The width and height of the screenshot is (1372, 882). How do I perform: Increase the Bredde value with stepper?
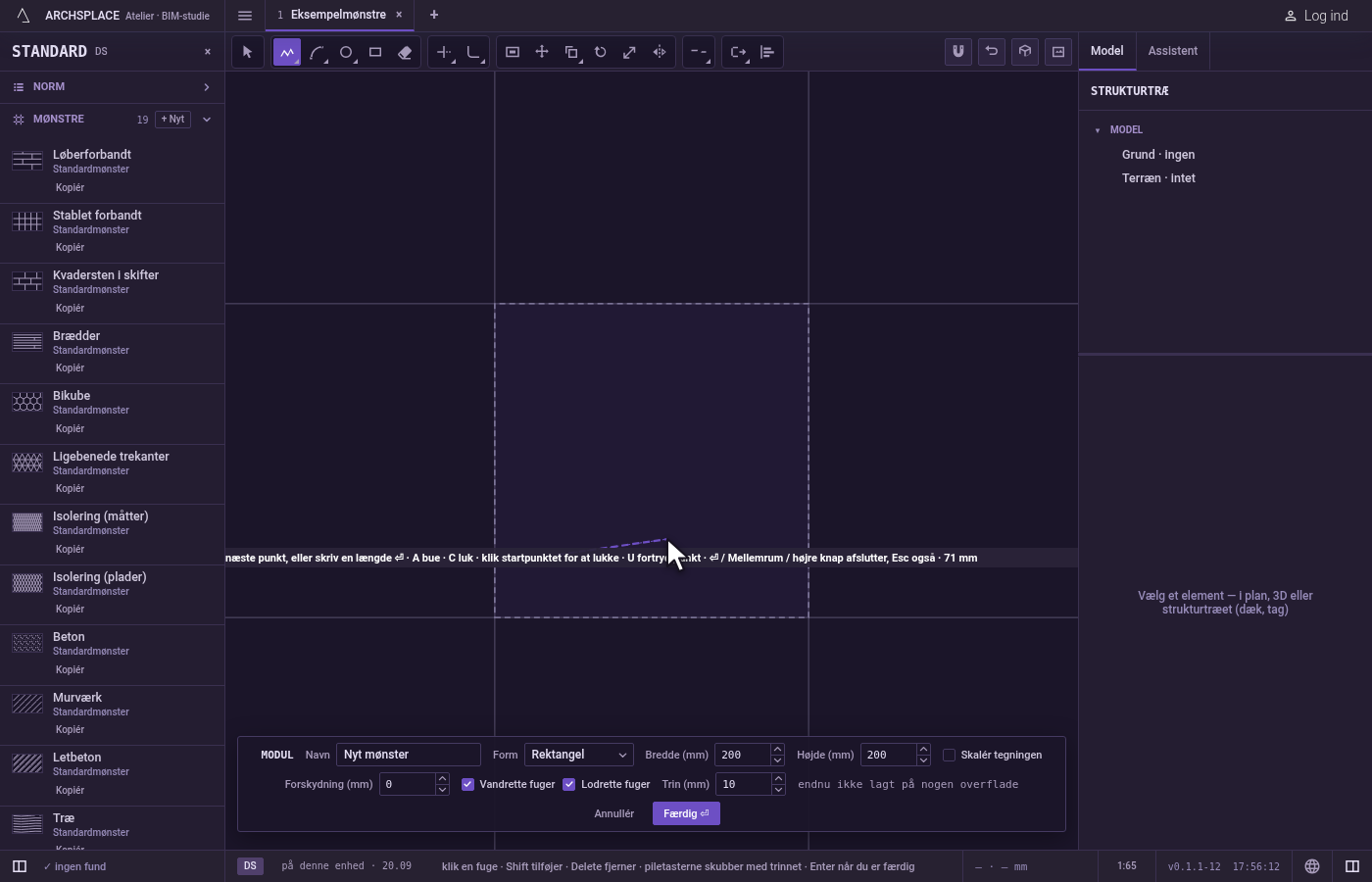(x=777, y=750)
